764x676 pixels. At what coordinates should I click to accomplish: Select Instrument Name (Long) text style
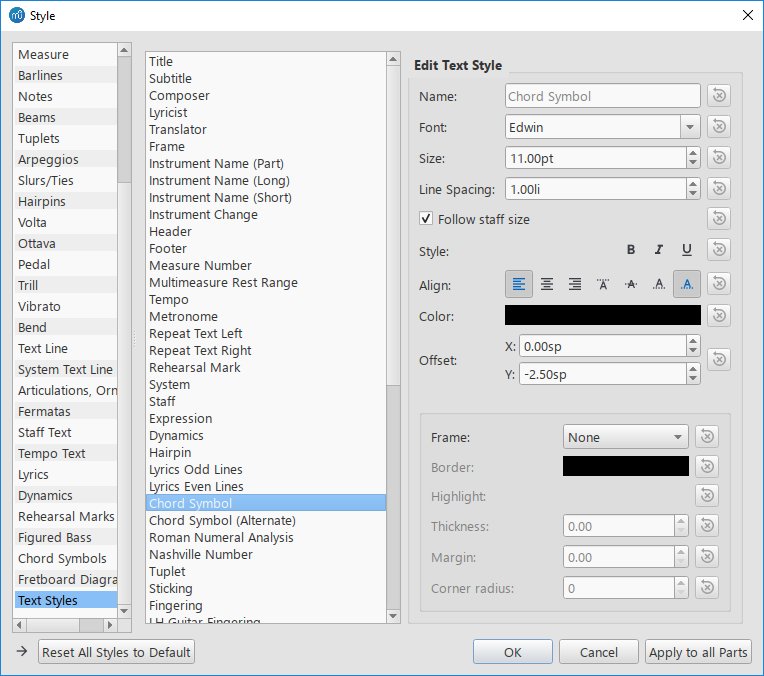[266, 180]
